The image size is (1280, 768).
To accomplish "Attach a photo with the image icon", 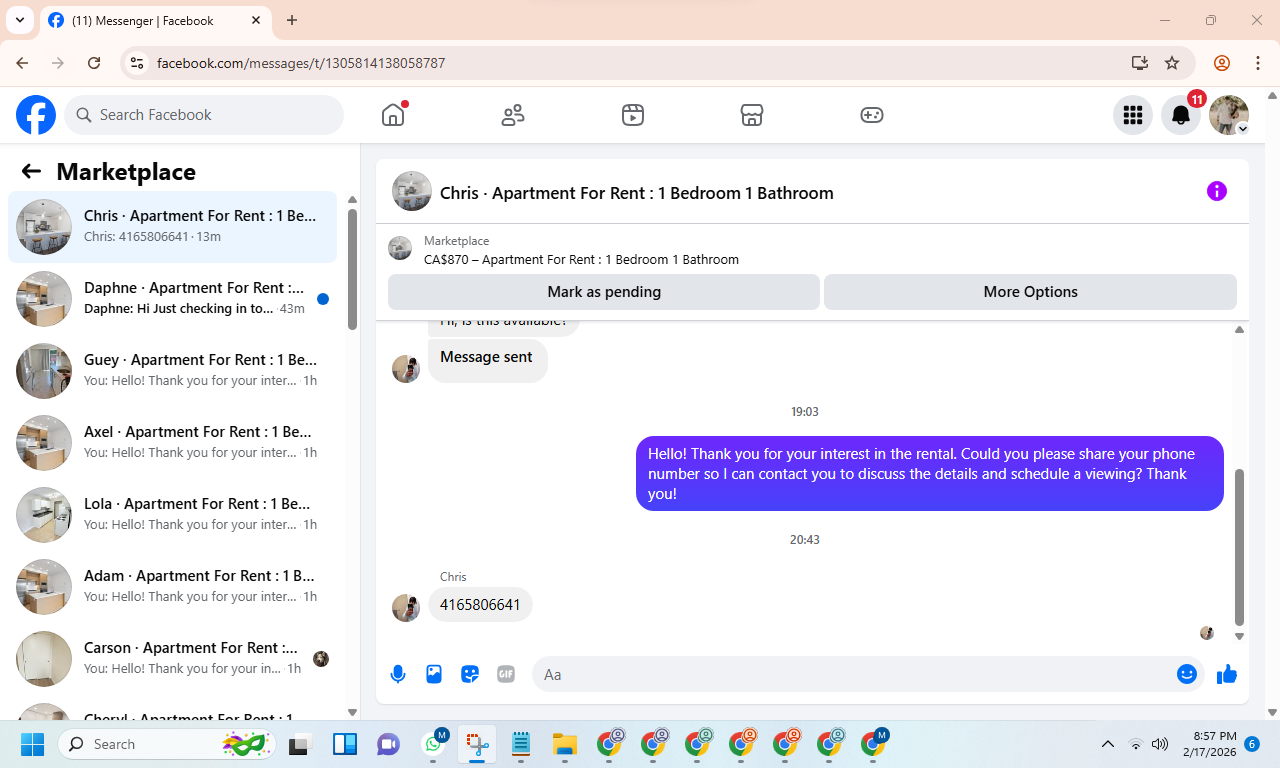I will (434, 674).
